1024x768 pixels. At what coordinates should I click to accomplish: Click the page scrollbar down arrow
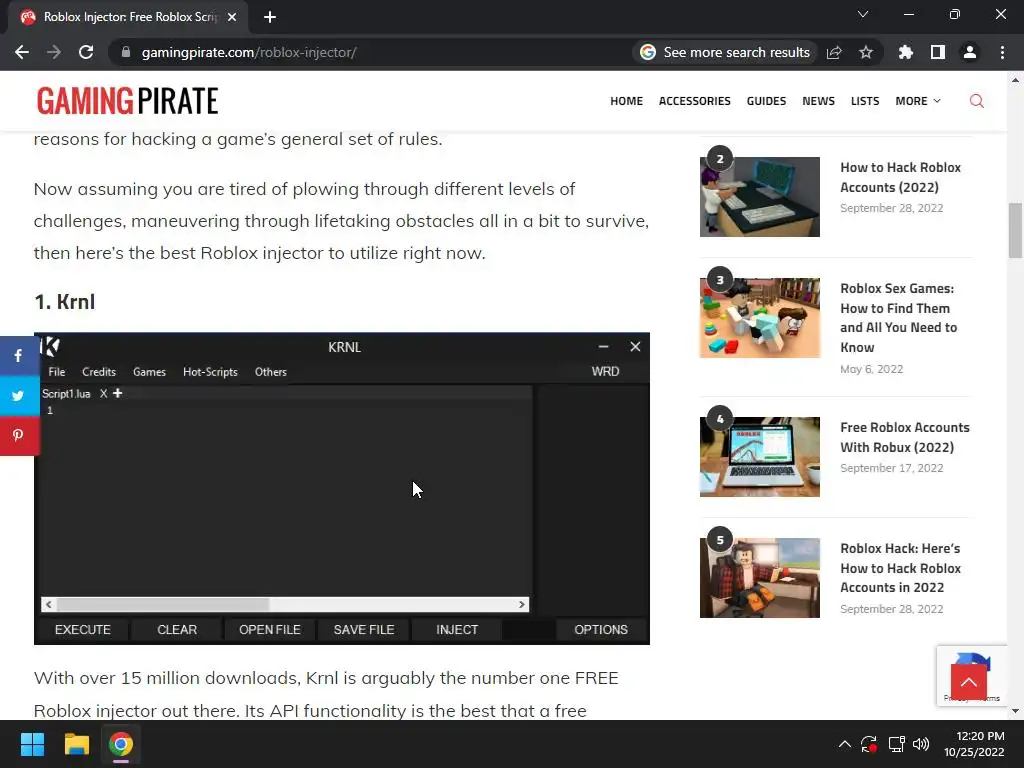pyautogui.click(x=1015, y=711)
